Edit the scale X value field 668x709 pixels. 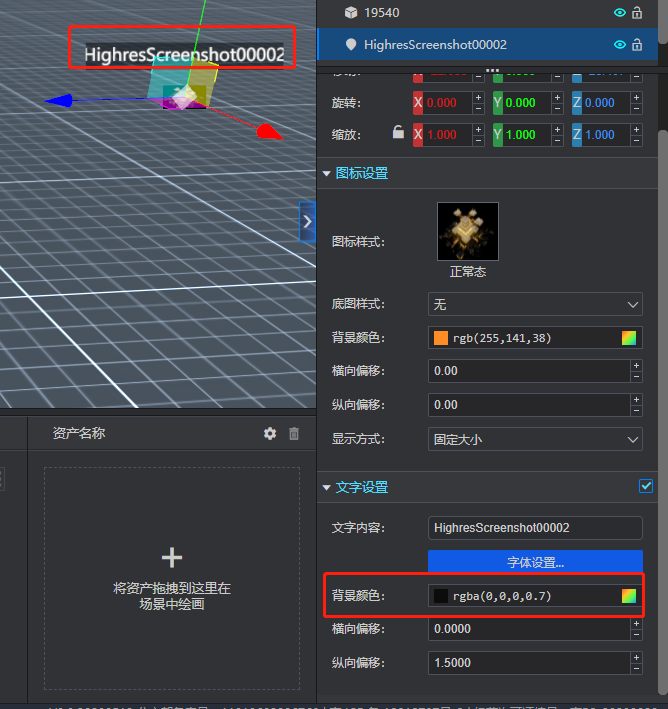point(448,135)
